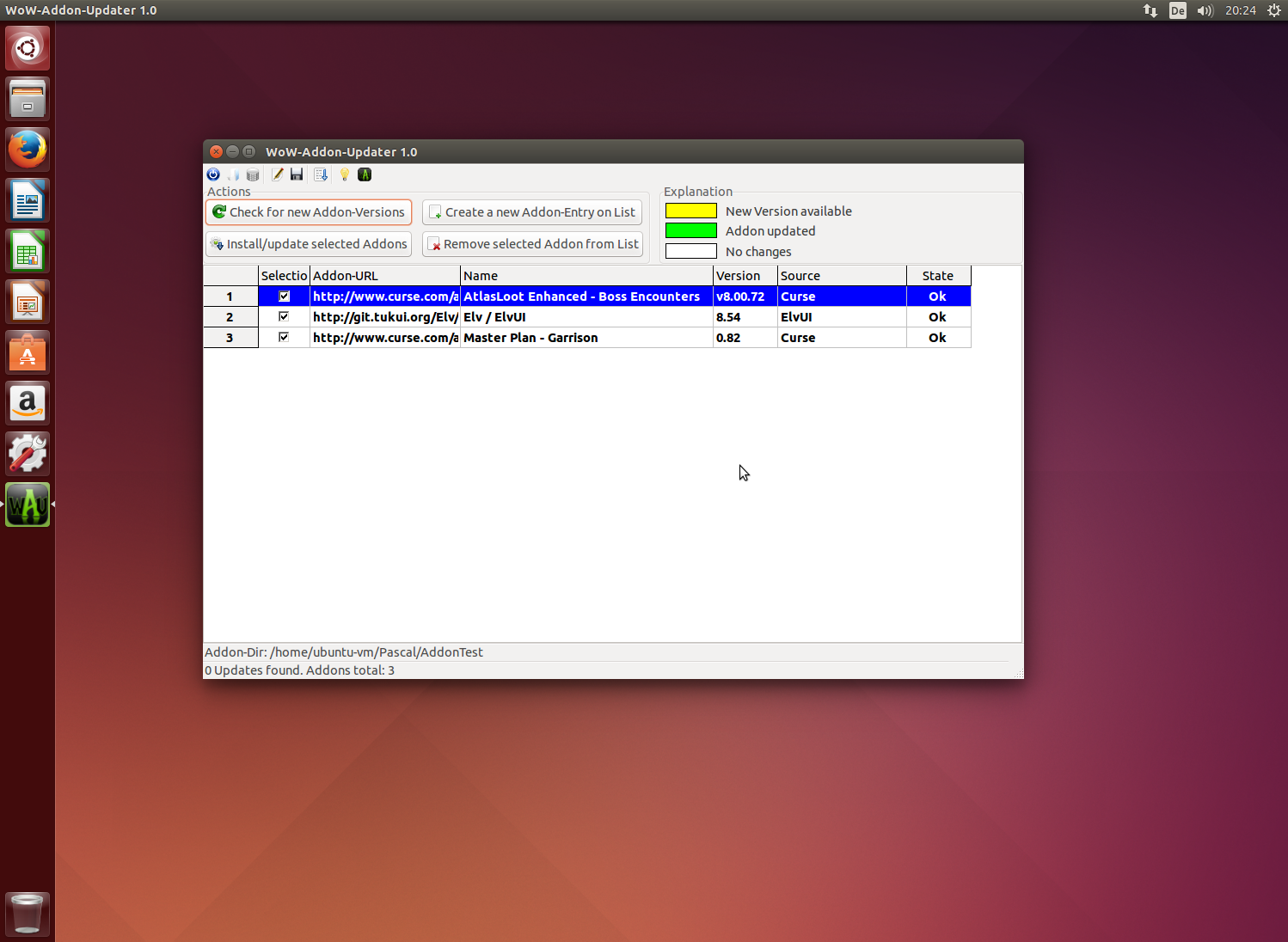
Task: Click the list download arrow toolbar icon
Action: (321, 174)
